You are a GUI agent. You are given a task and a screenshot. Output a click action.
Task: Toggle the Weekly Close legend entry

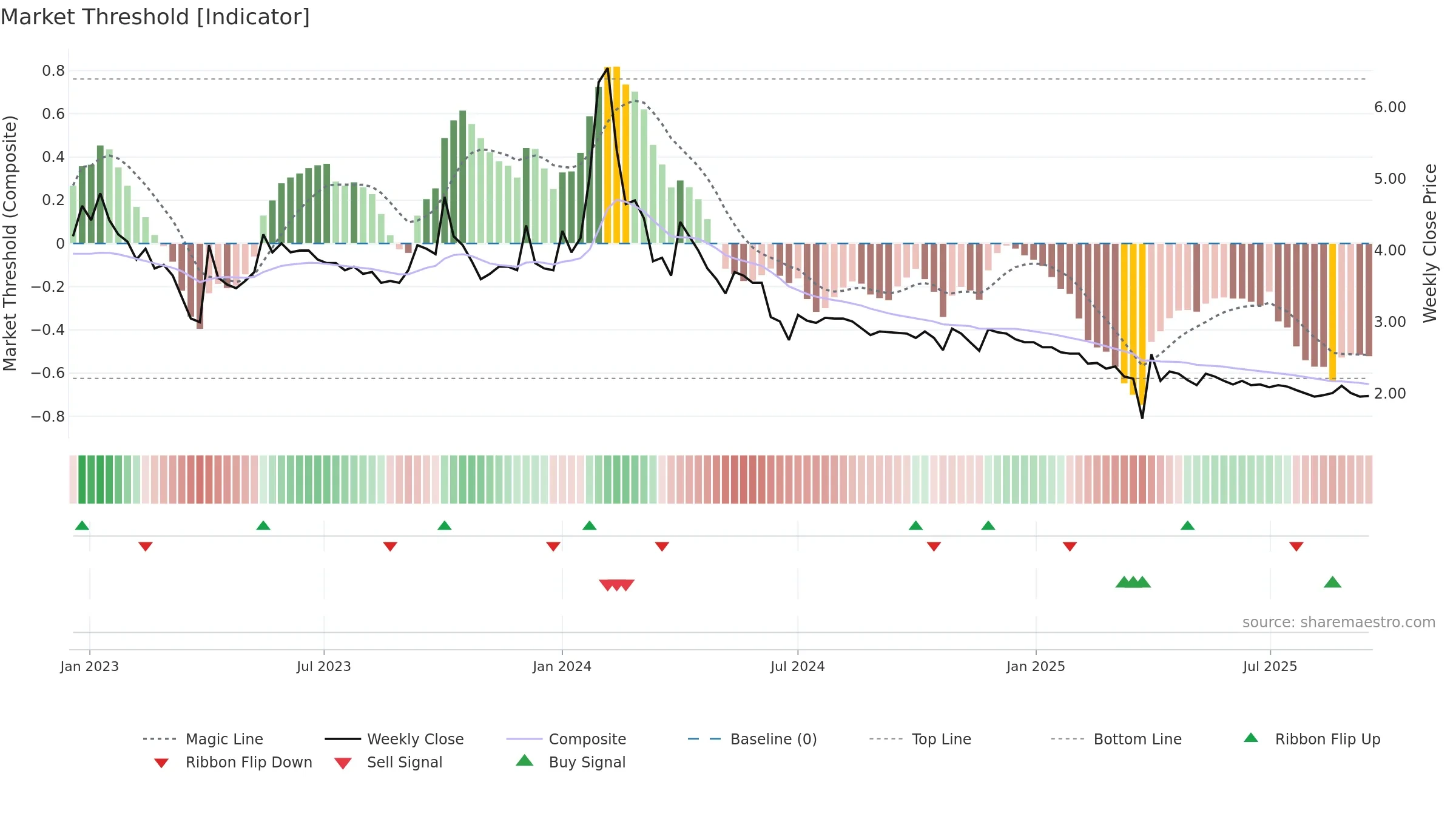point(394,739)
